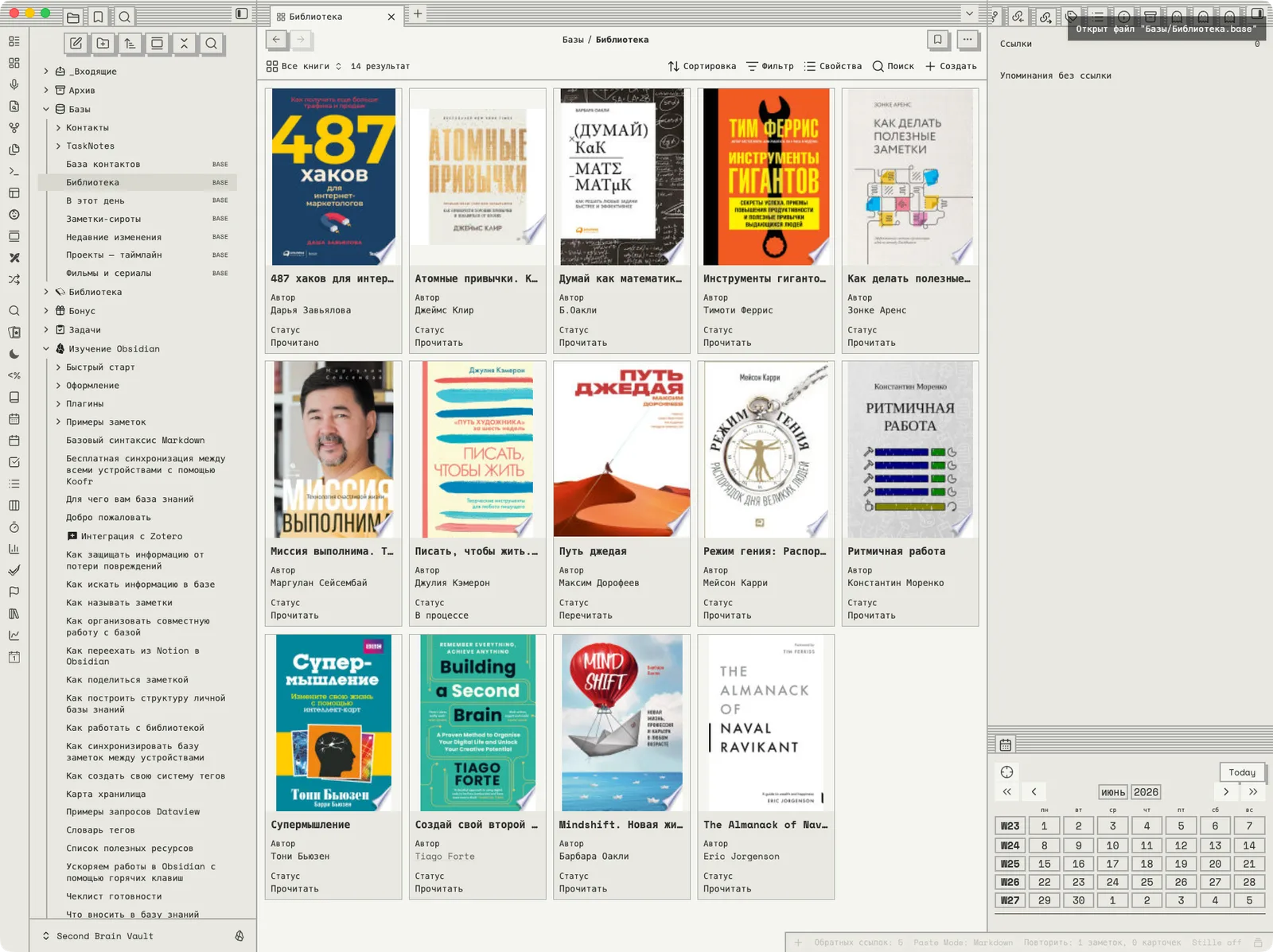
Task: Select June 17 in the calendar
Action: [x=1112, y=864]
